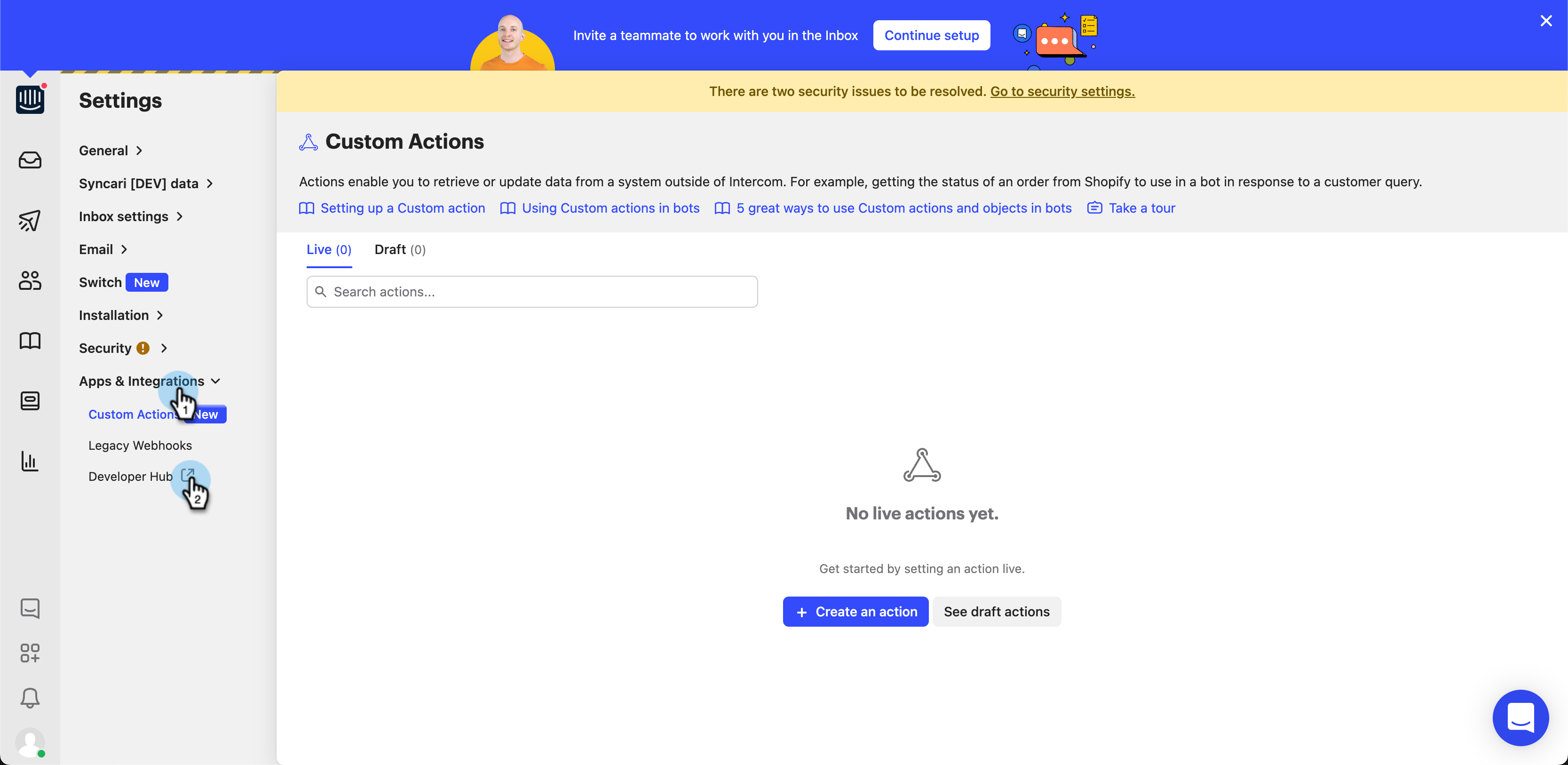Open Setting up a Custom action article

[403, 208]
